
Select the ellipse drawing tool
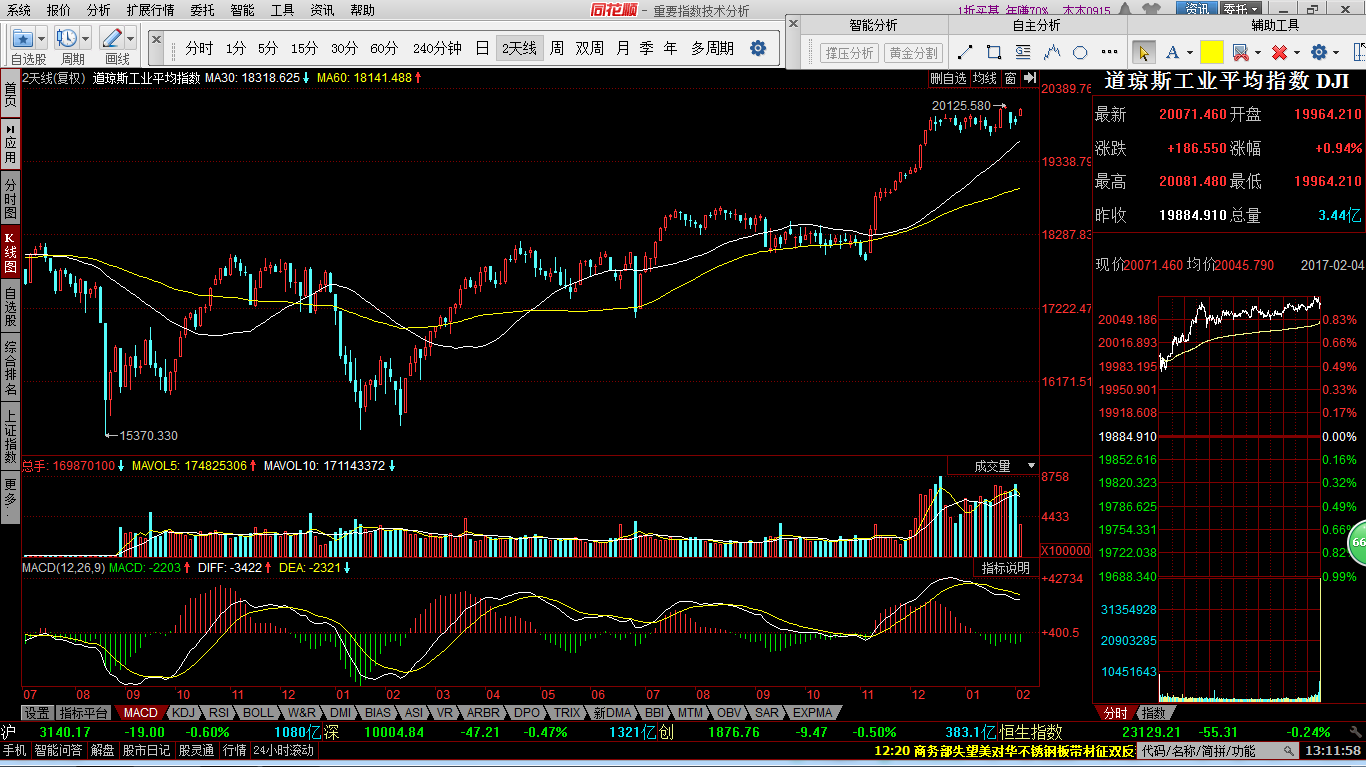coord(1080,52)
